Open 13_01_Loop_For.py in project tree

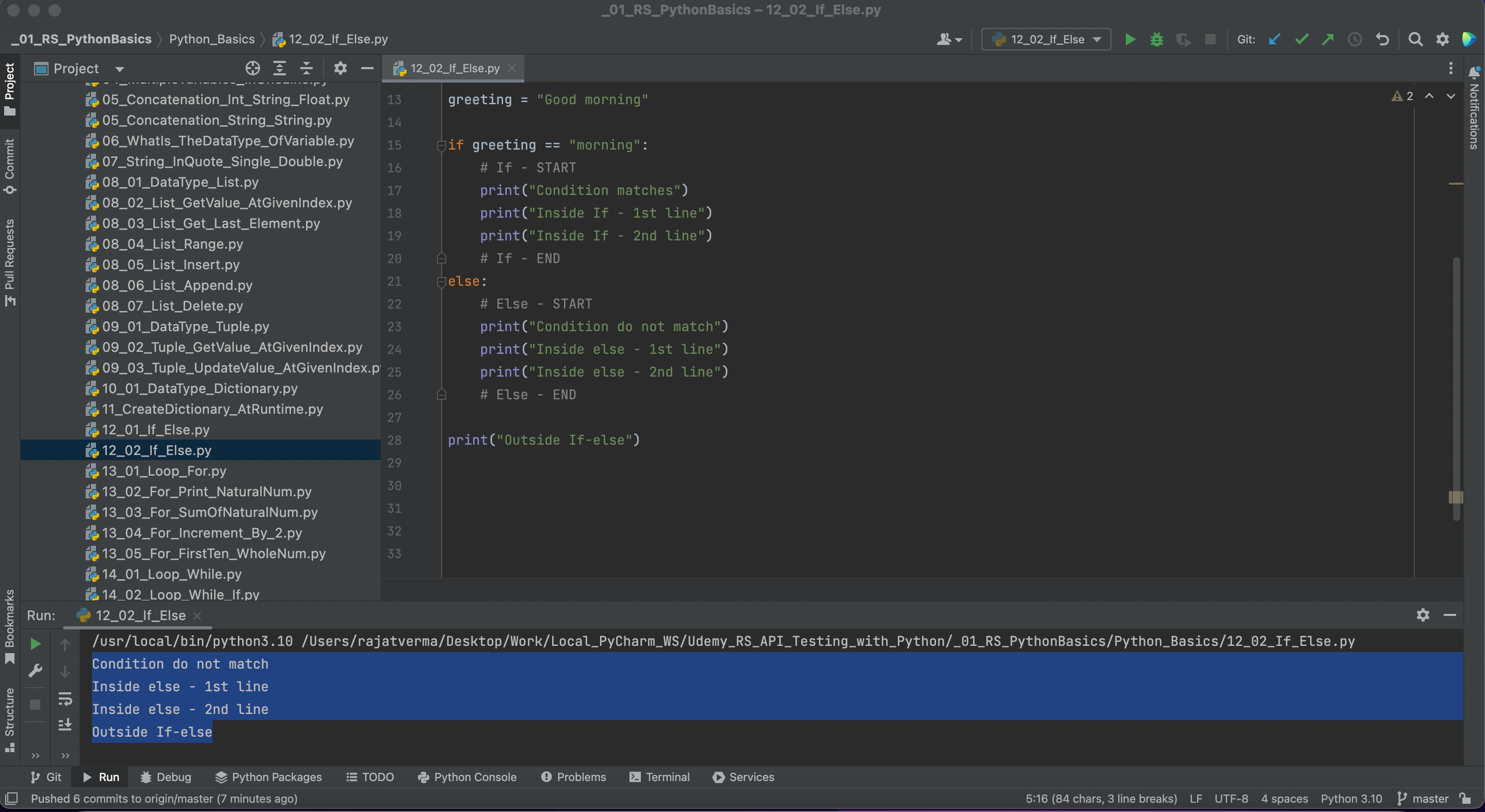pos(164,471)
